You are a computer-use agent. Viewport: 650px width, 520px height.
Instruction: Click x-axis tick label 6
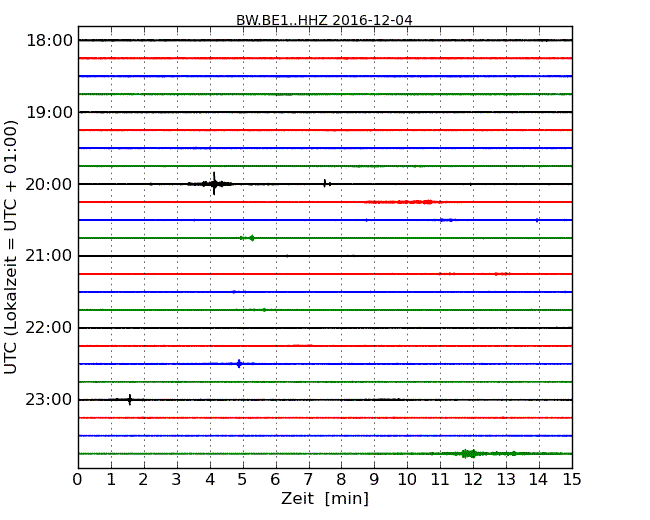point(276,480)
